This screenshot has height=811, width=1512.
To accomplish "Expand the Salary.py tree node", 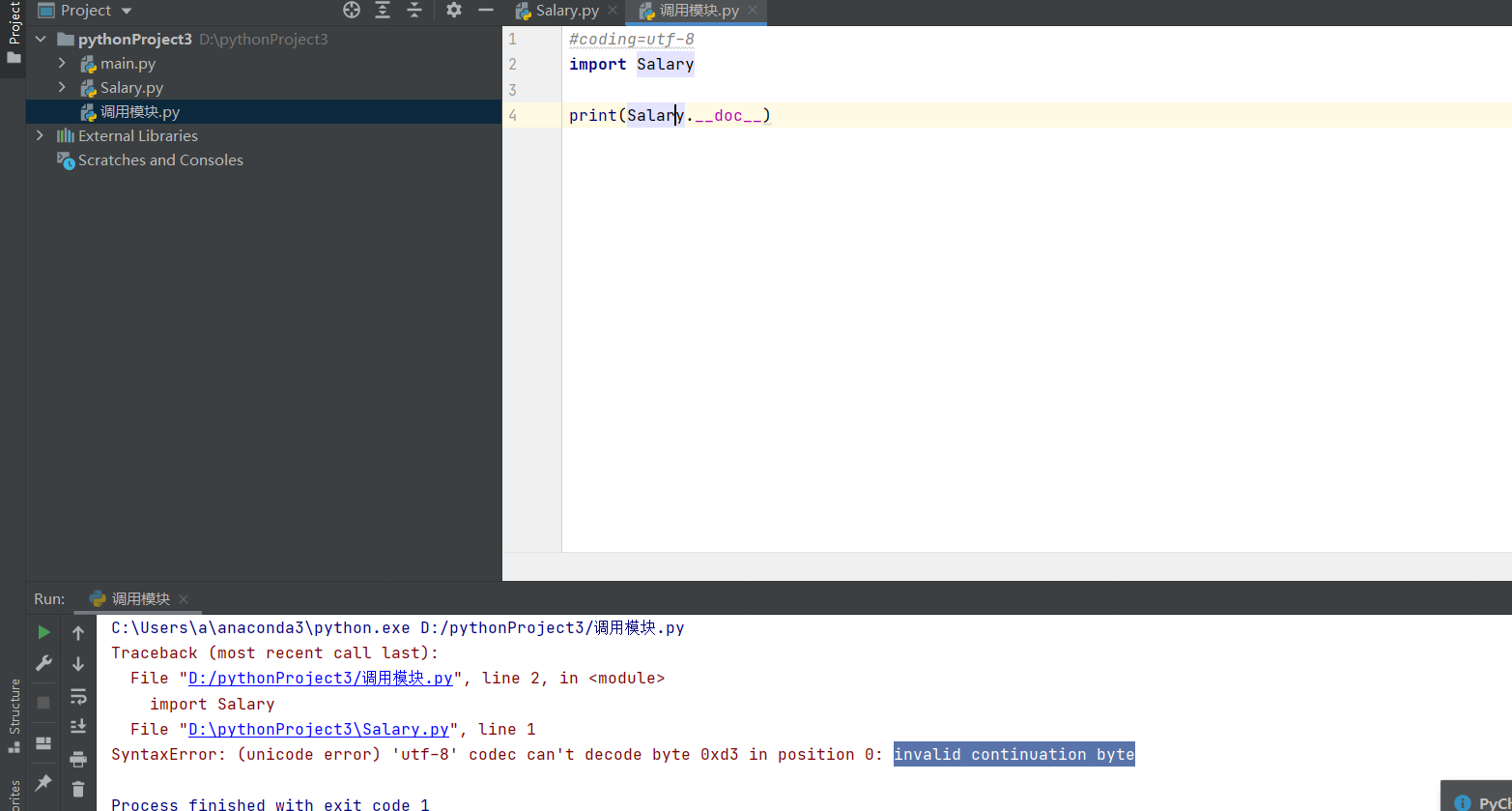I will [62, 88].
